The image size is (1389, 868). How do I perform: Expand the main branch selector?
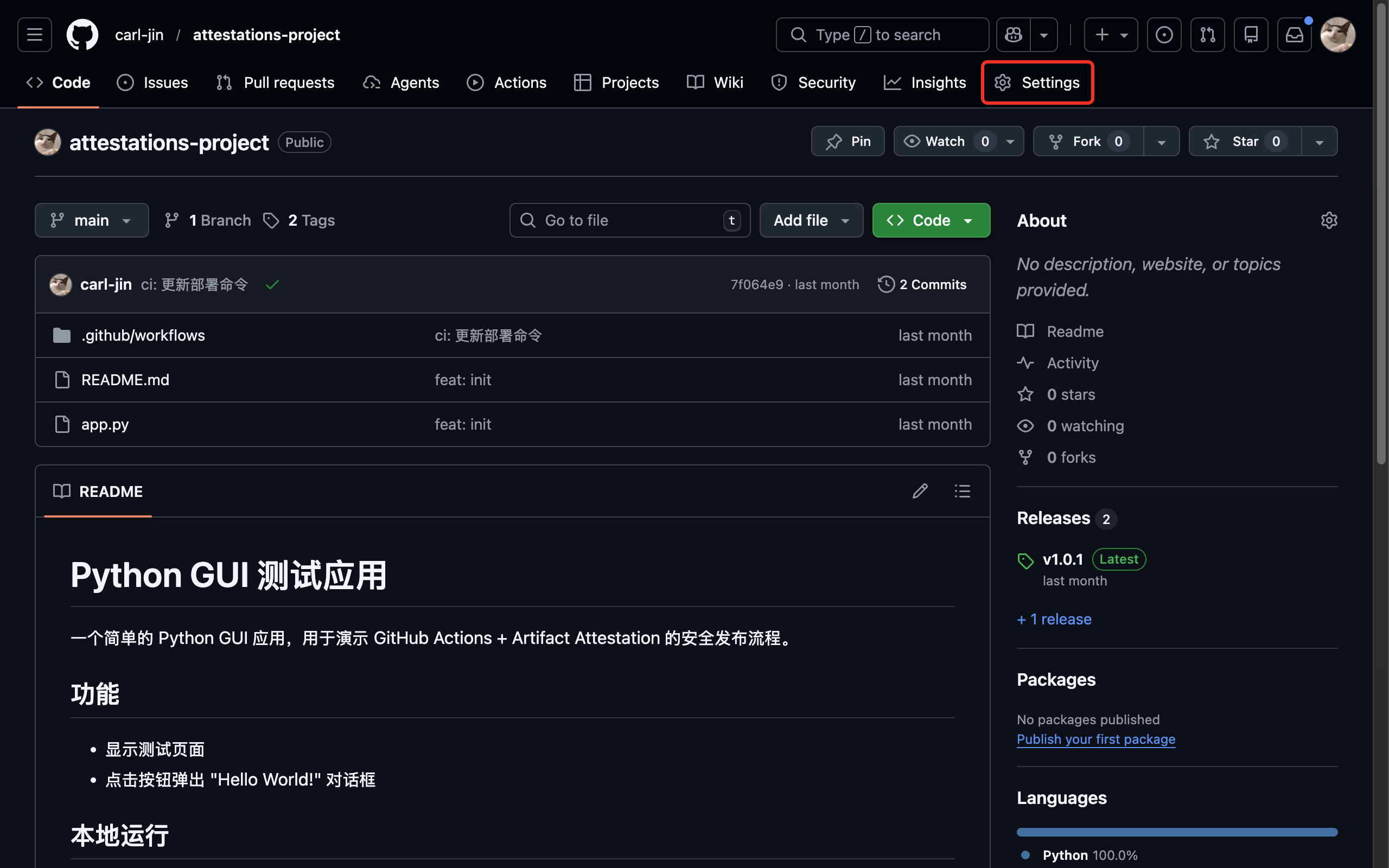tap(92, 220)
